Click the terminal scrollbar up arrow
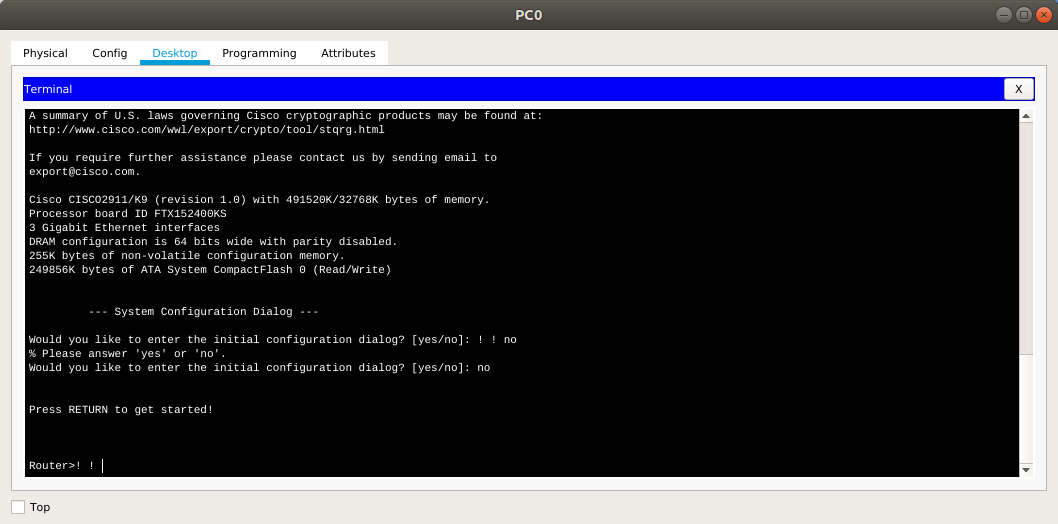1058x524 pixels. (1026, 116)
